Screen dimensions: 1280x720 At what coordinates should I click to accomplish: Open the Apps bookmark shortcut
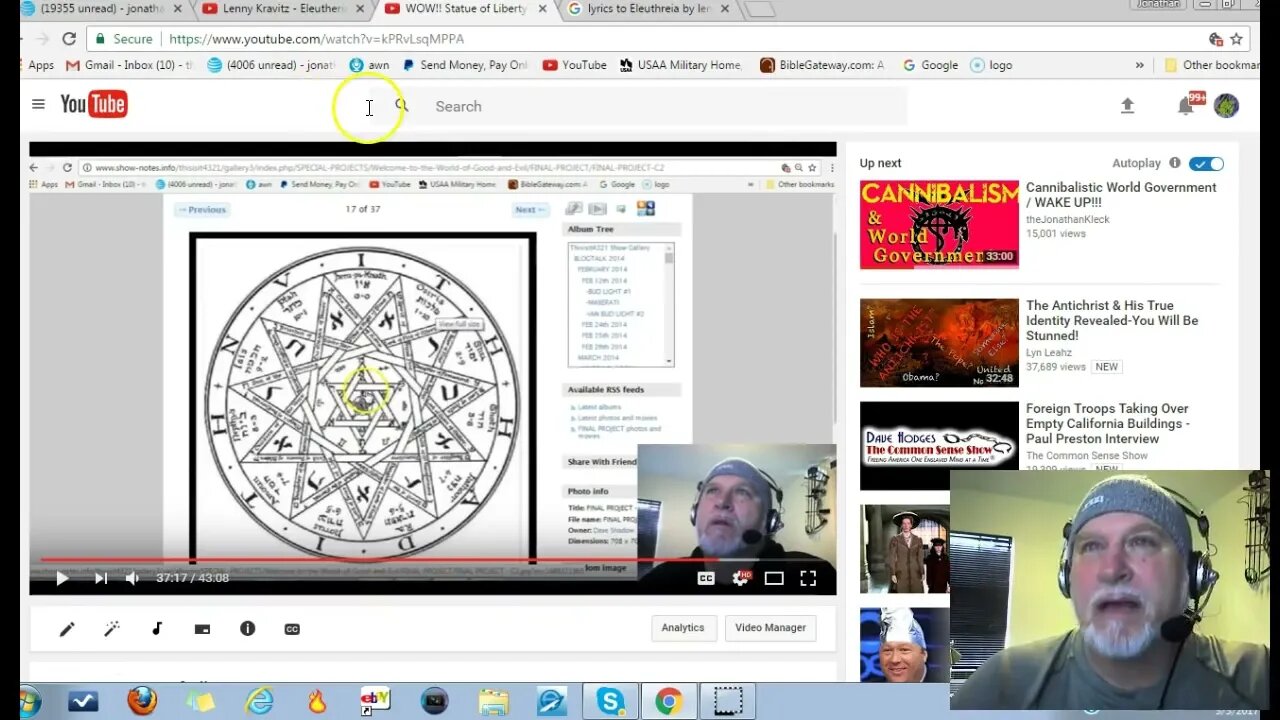(41, 65)
